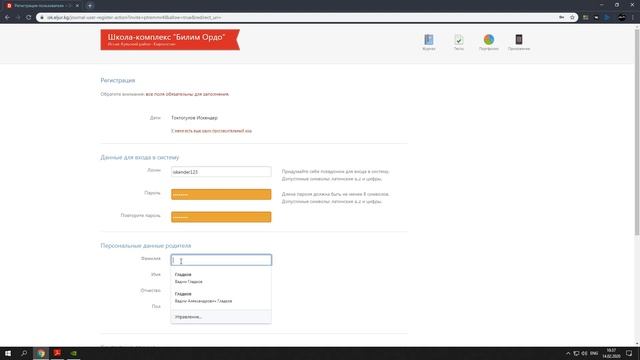Choose second Гладков autofill suggestion with patronymic

click(x=221, y=298)
